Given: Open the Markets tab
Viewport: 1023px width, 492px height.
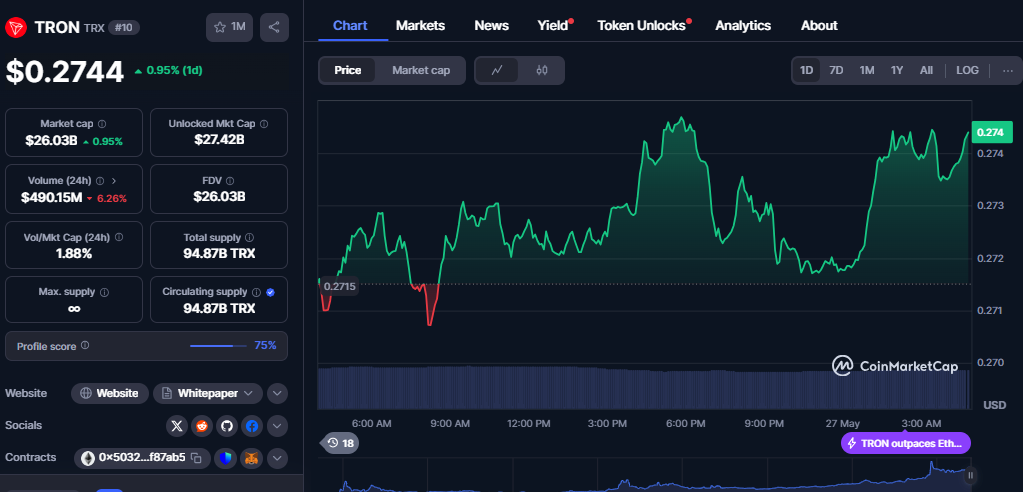Looking at the screenshot, I should 420,25.
